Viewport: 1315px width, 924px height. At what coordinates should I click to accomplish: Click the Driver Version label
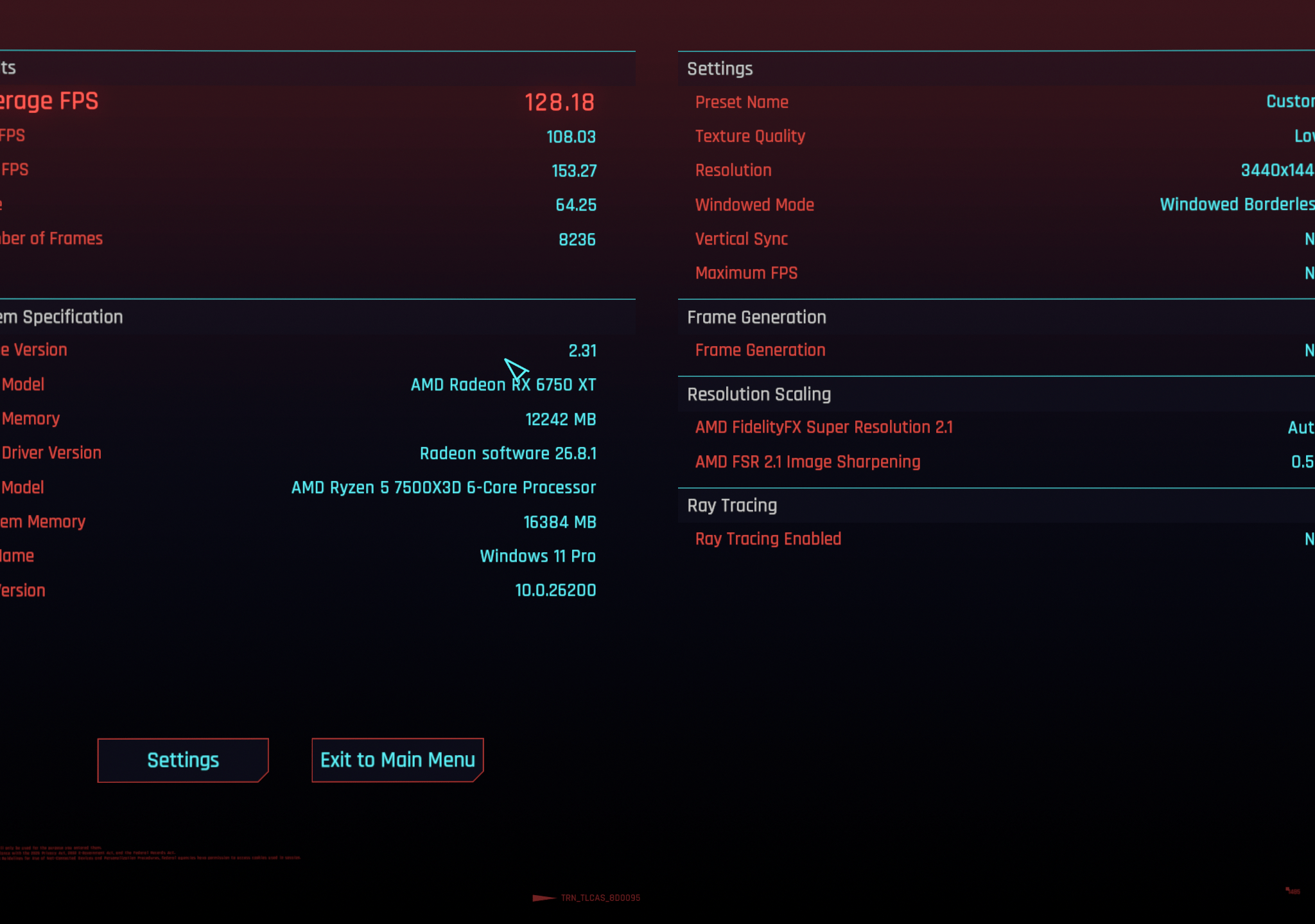[x=51, y=453]
